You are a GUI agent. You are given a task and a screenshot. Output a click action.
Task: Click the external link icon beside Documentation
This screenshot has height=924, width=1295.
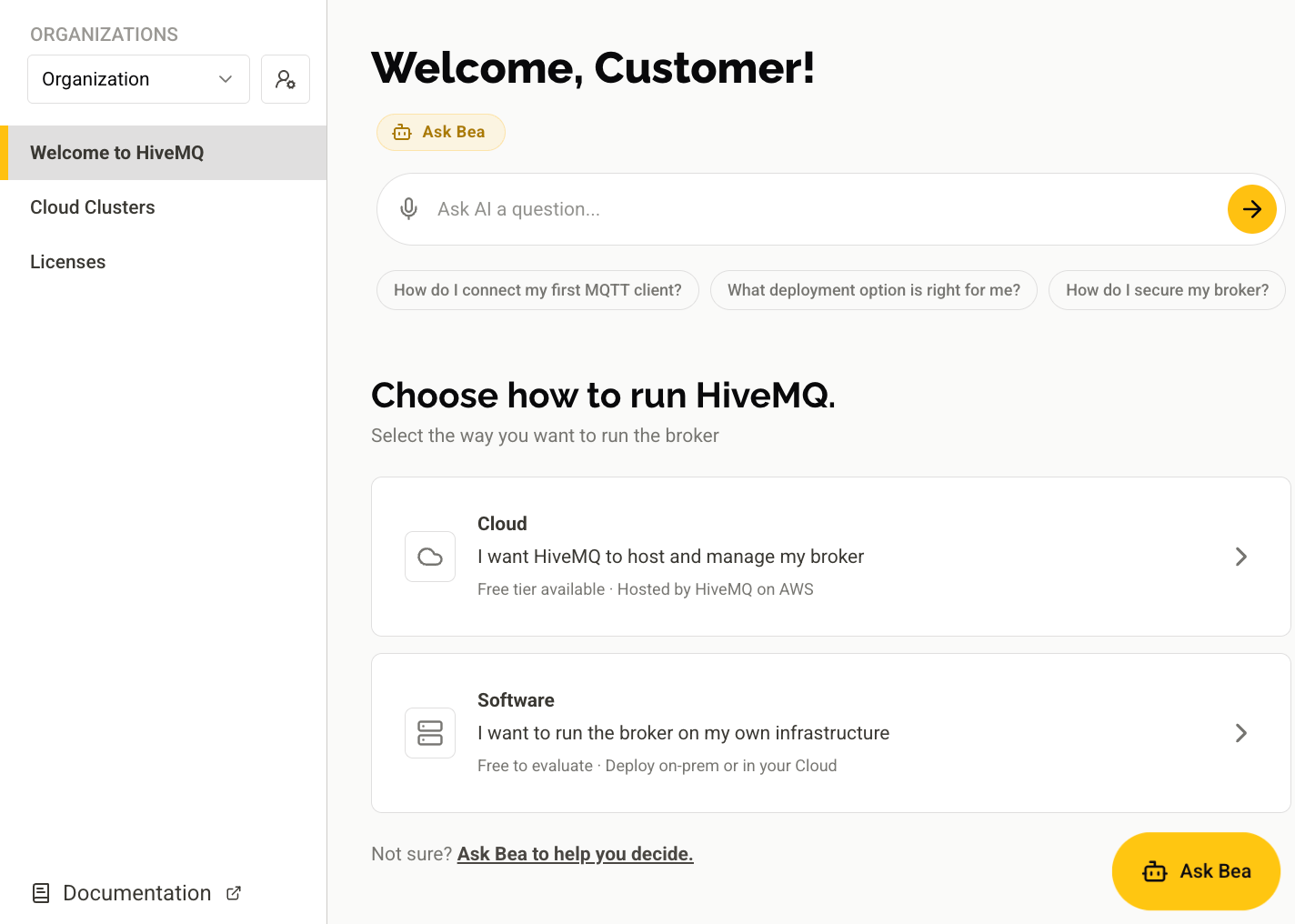pyautogui.click(x=234, y=893)
